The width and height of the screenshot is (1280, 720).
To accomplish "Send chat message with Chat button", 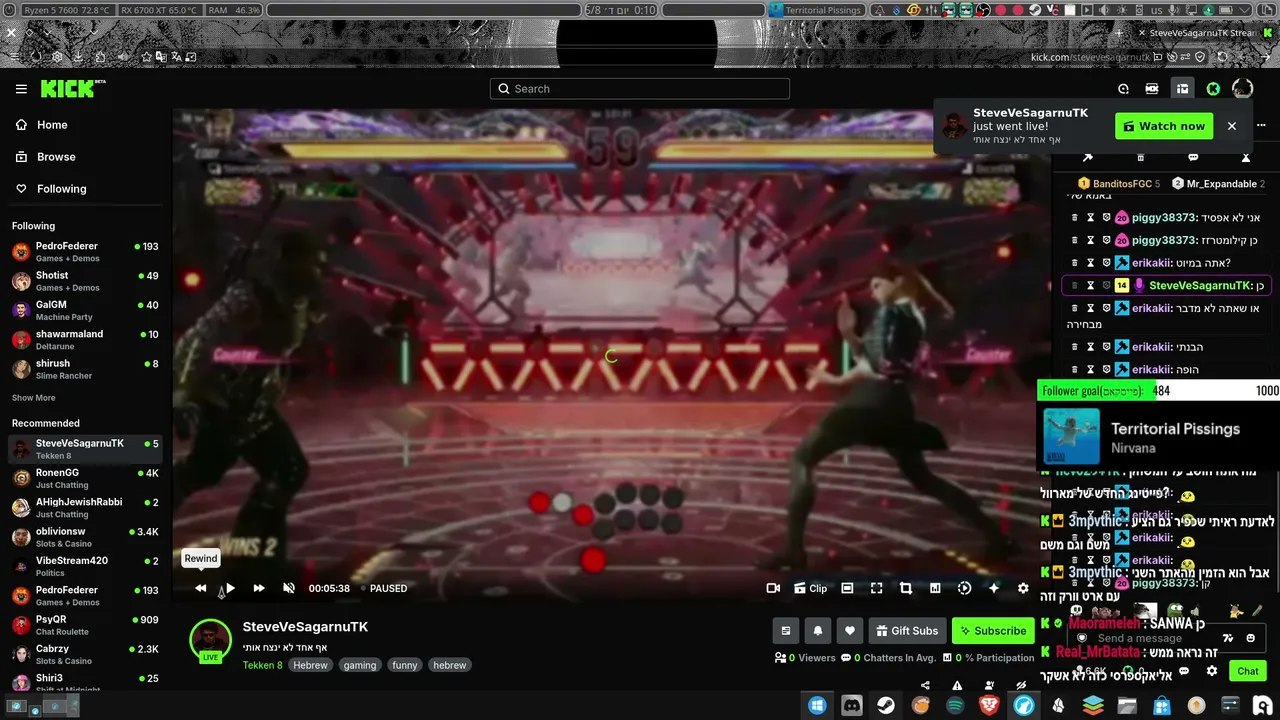I will pos(1248,671).
